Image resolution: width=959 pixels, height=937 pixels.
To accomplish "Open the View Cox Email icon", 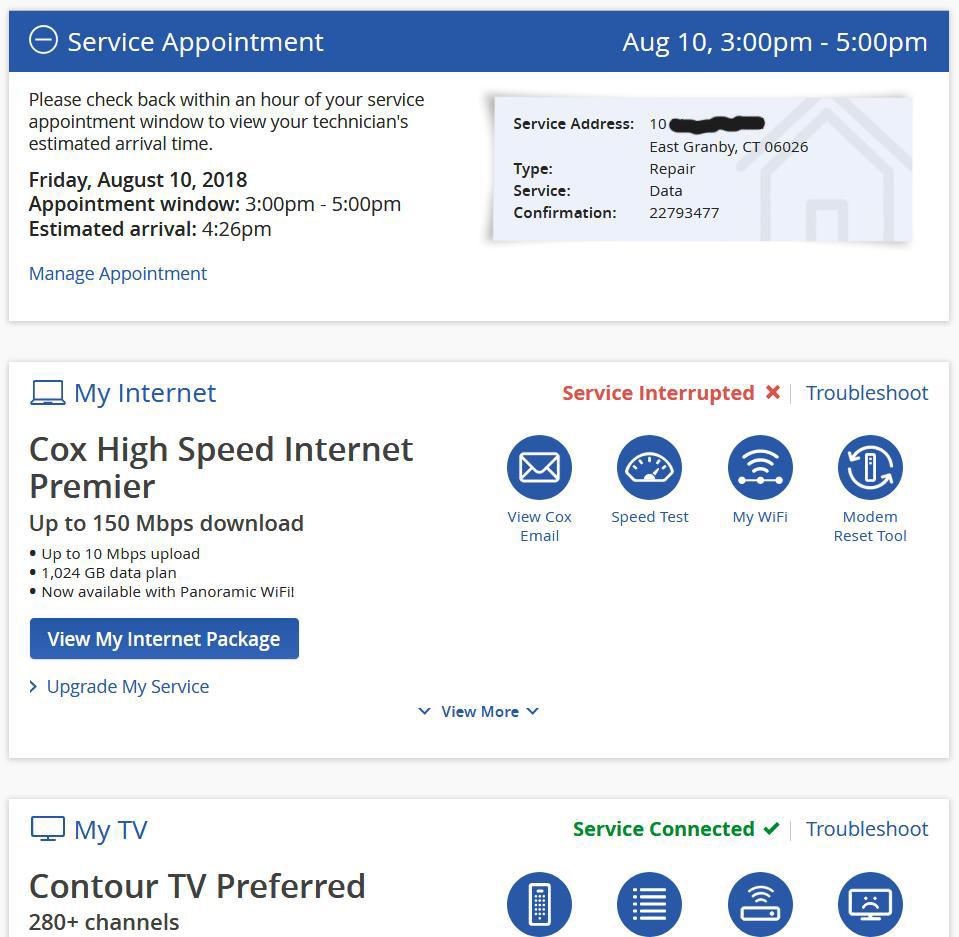I will point(539,467).
